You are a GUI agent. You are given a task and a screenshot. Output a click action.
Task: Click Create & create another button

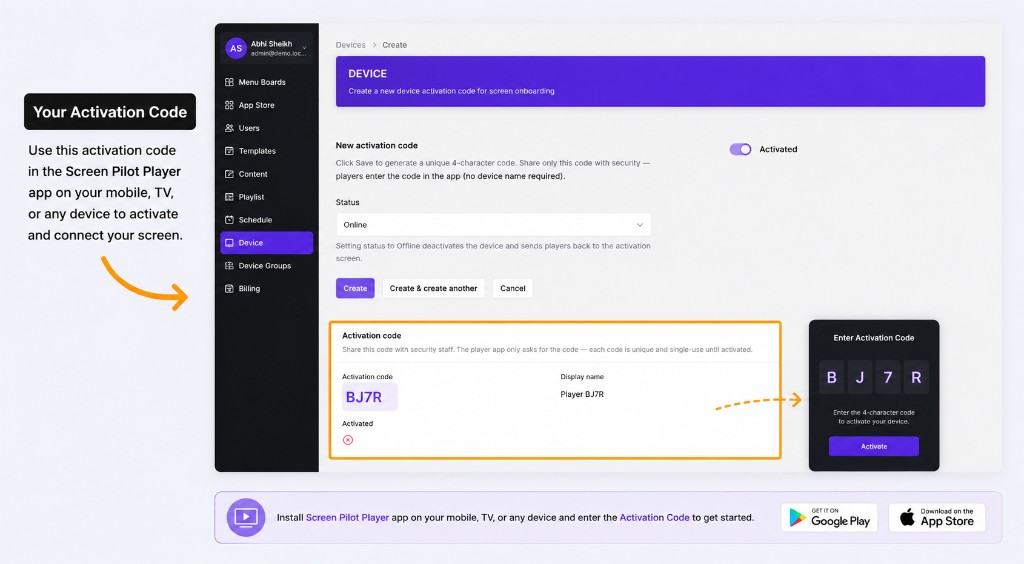[x=434, y=289]
